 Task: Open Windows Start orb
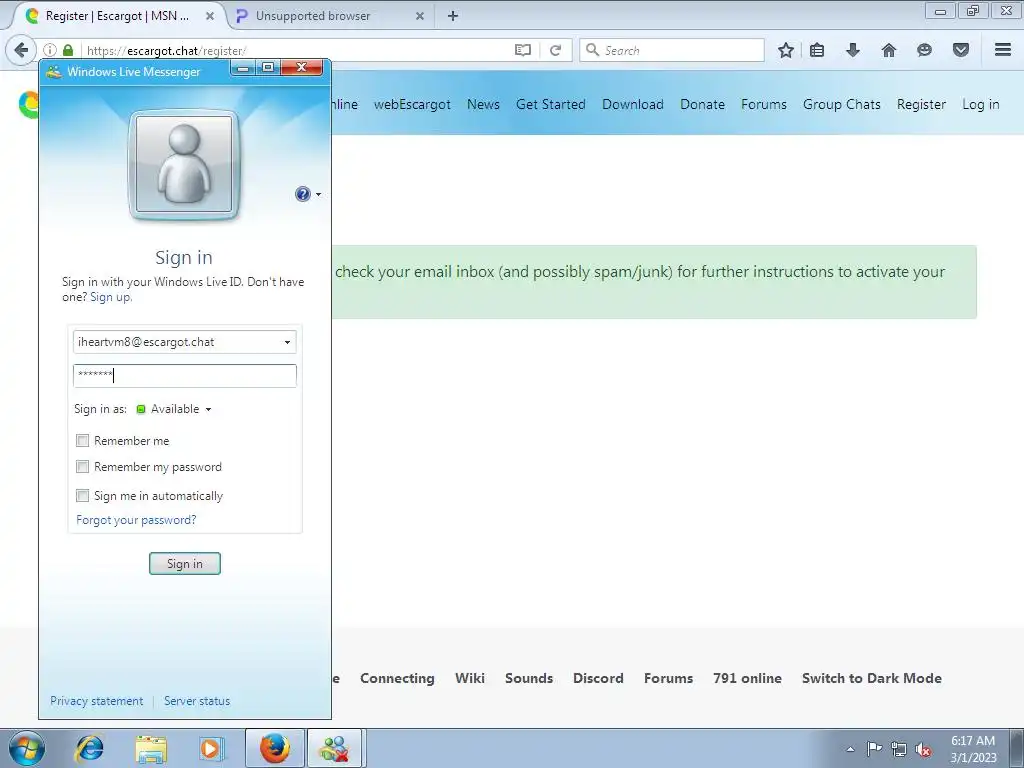27,748
